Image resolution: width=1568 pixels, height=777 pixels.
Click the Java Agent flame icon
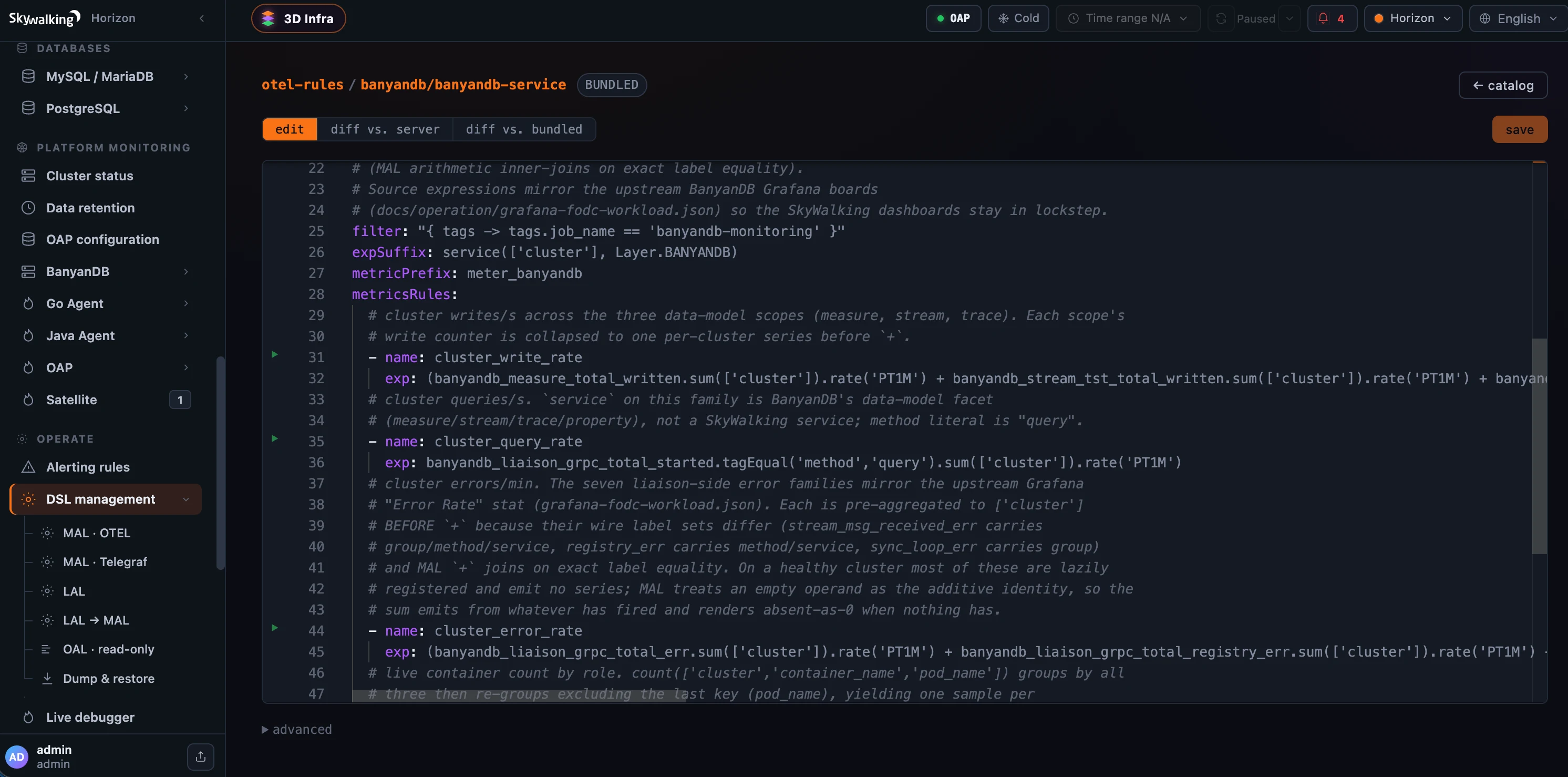click(x=28, y=335)
